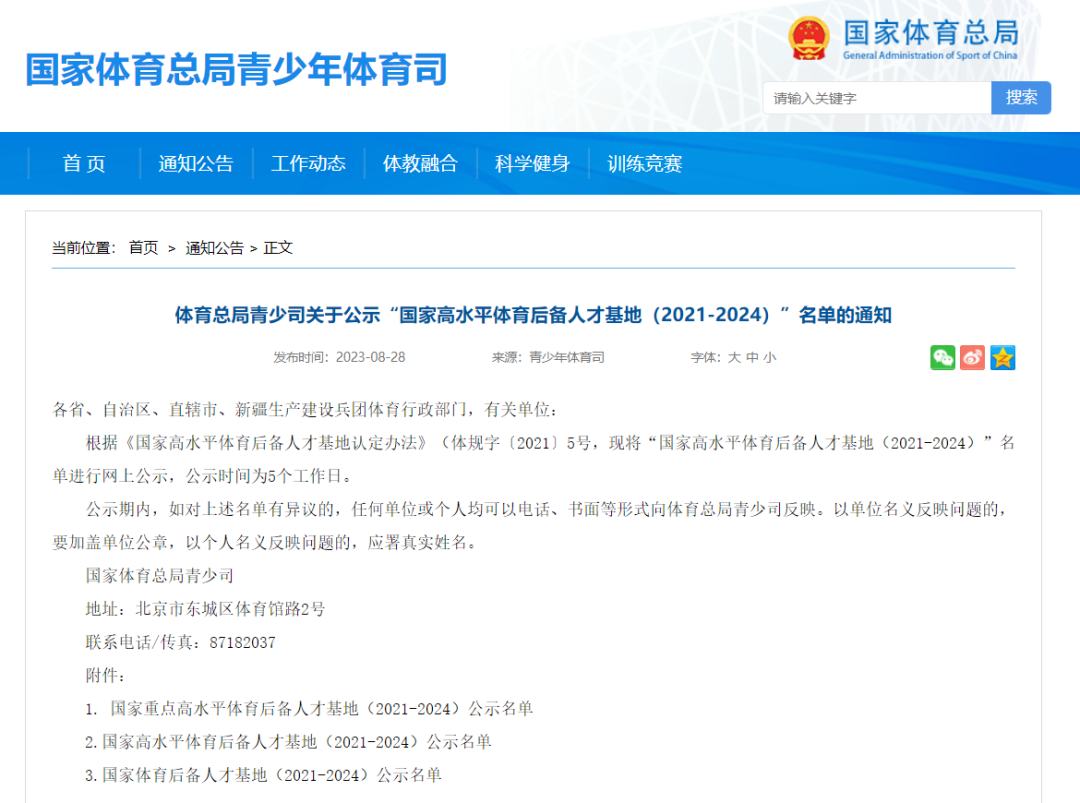Set font size to 大

tap(734, 357)
